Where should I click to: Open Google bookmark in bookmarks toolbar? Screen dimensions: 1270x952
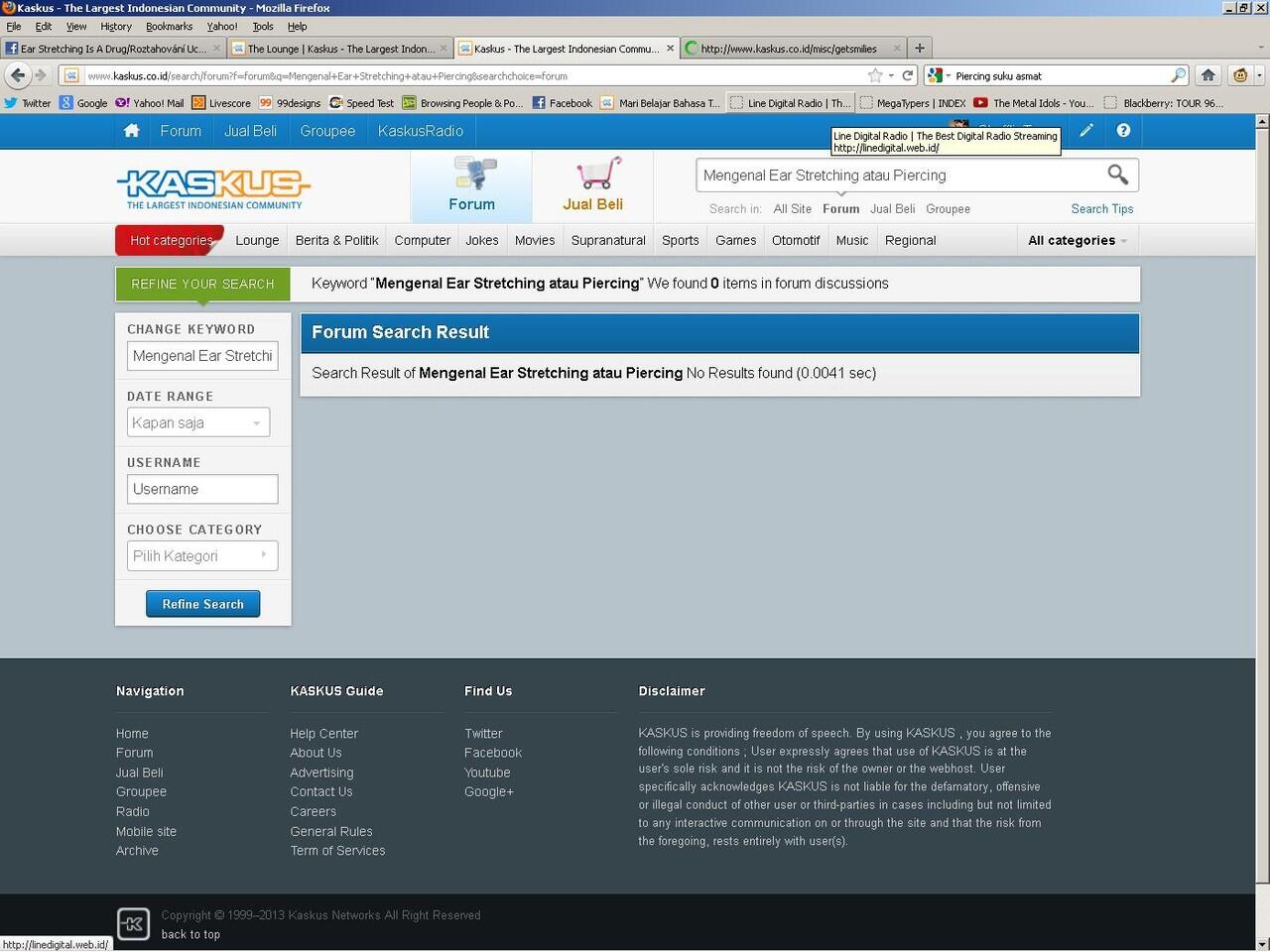coord(83,103)
